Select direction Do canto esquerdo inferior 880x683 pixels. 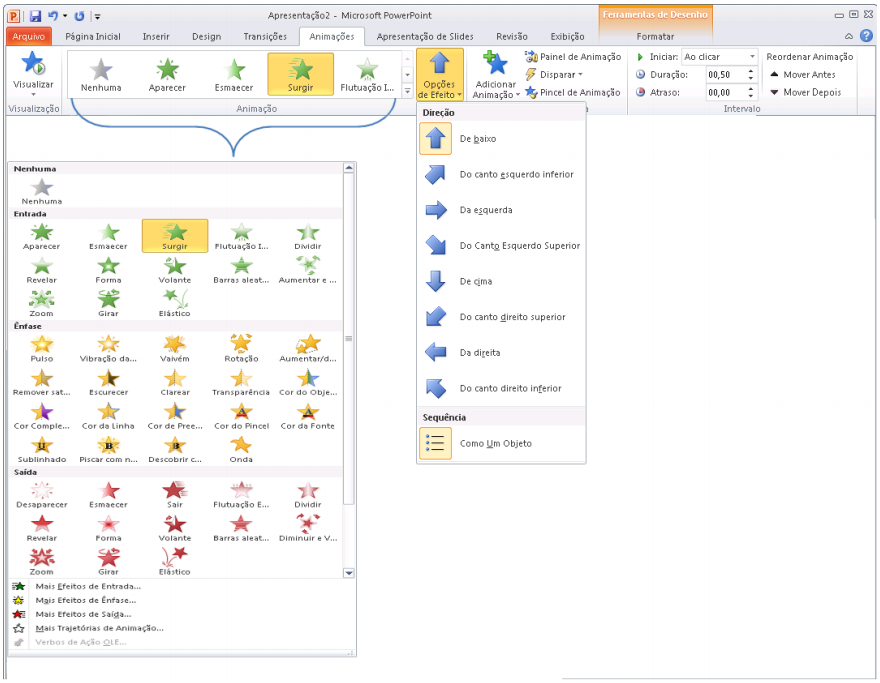(x=501, y=175)
